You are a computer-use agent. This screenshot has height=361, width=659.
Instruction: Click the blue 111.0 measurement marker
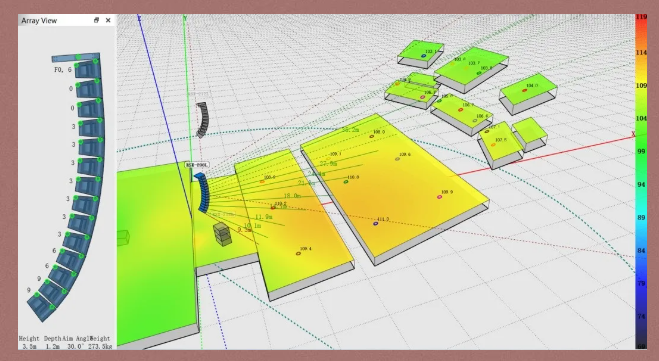click(376, 224)
